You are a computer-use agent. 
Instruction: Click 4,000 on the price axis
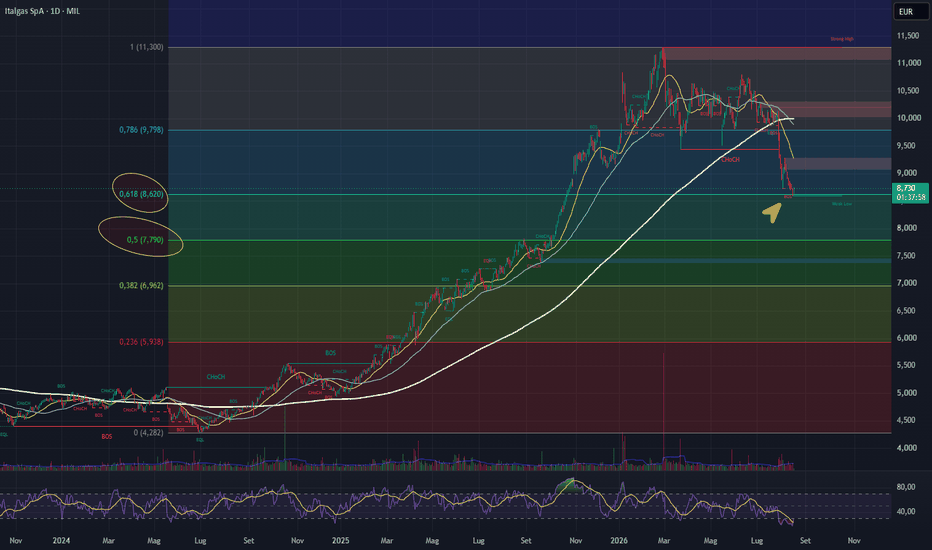coord(906,448)
